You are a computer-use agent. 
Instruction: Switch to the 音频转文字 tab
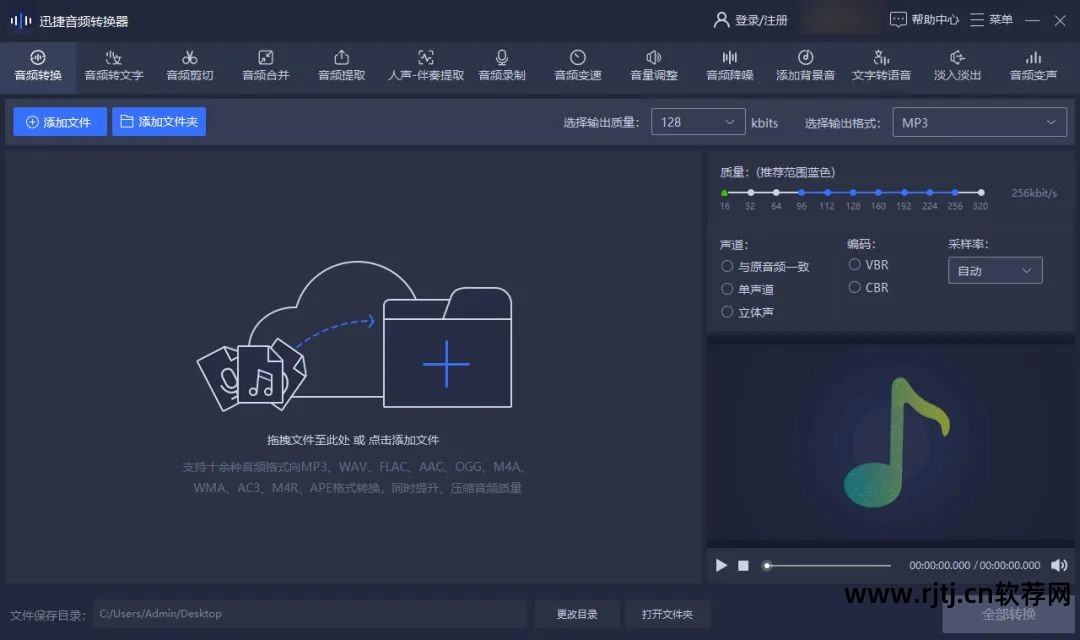tap(113, 66)
